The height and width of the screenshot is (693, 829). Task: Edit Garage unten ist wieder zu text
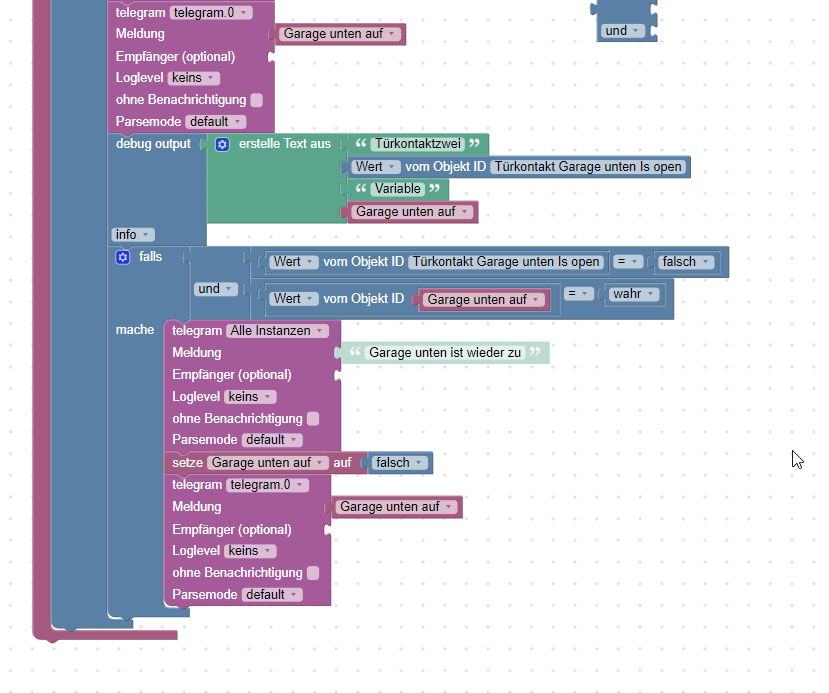(x=445, y=353)
